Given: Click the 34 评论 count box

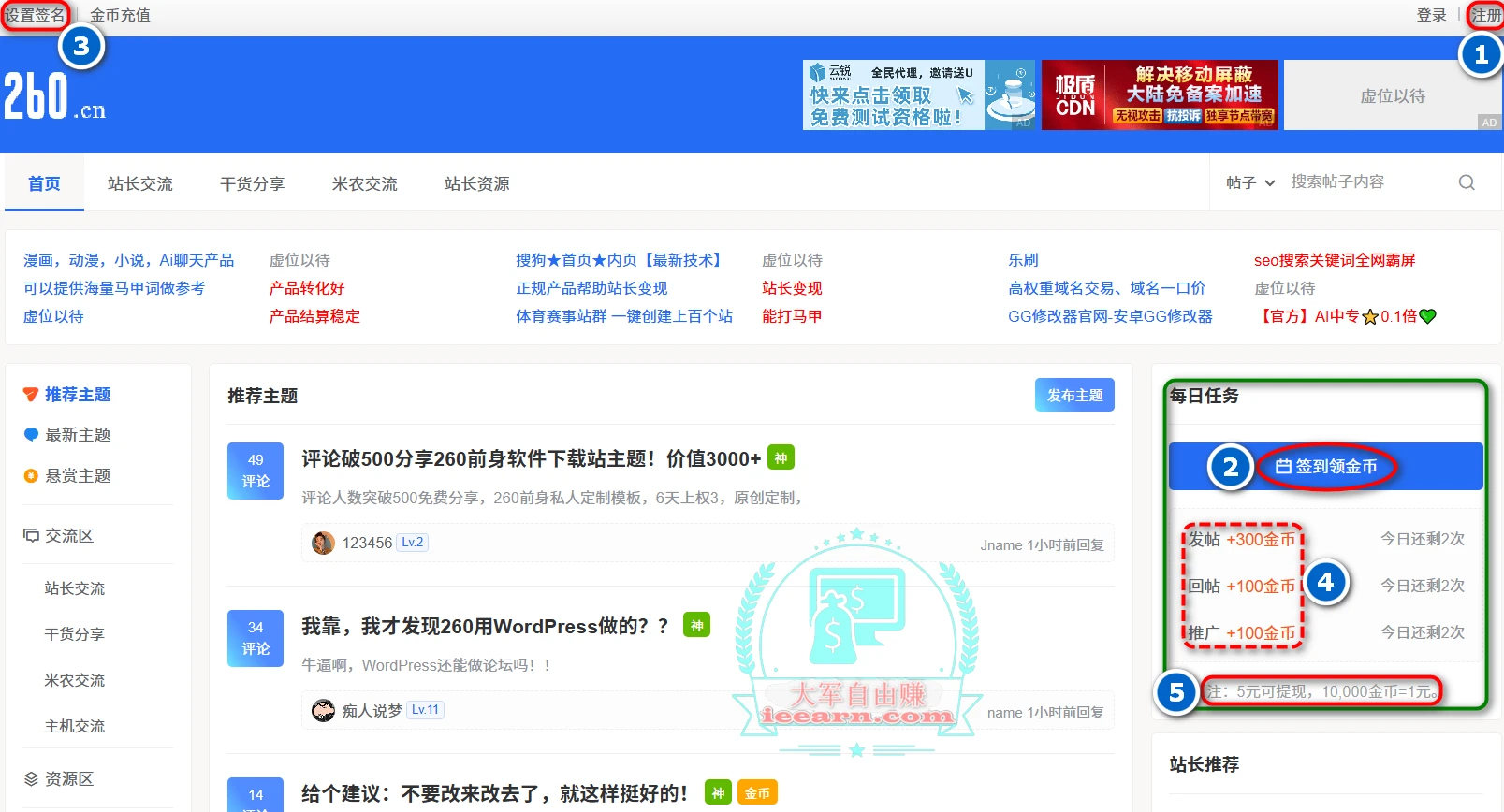Looking at the screenshot, I should click(x=256, y=638).
